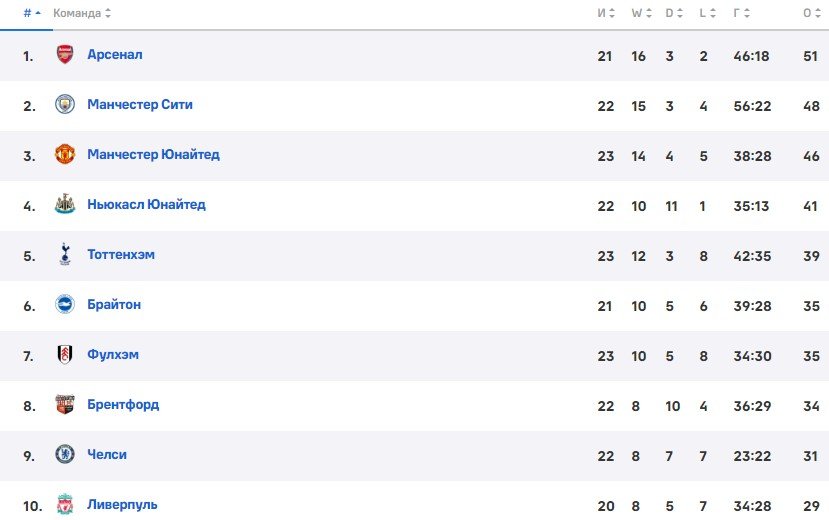Sort table by Команда column
The width and height of the screenshot is (829, 520).
point(81,13)
